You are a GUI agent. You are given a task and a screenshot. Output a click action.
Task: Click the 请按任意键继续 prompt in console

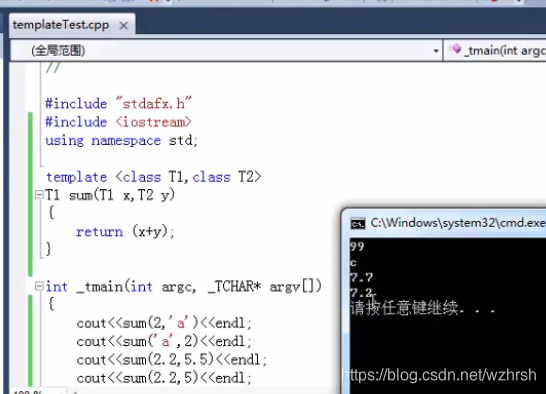coord(423,308)
